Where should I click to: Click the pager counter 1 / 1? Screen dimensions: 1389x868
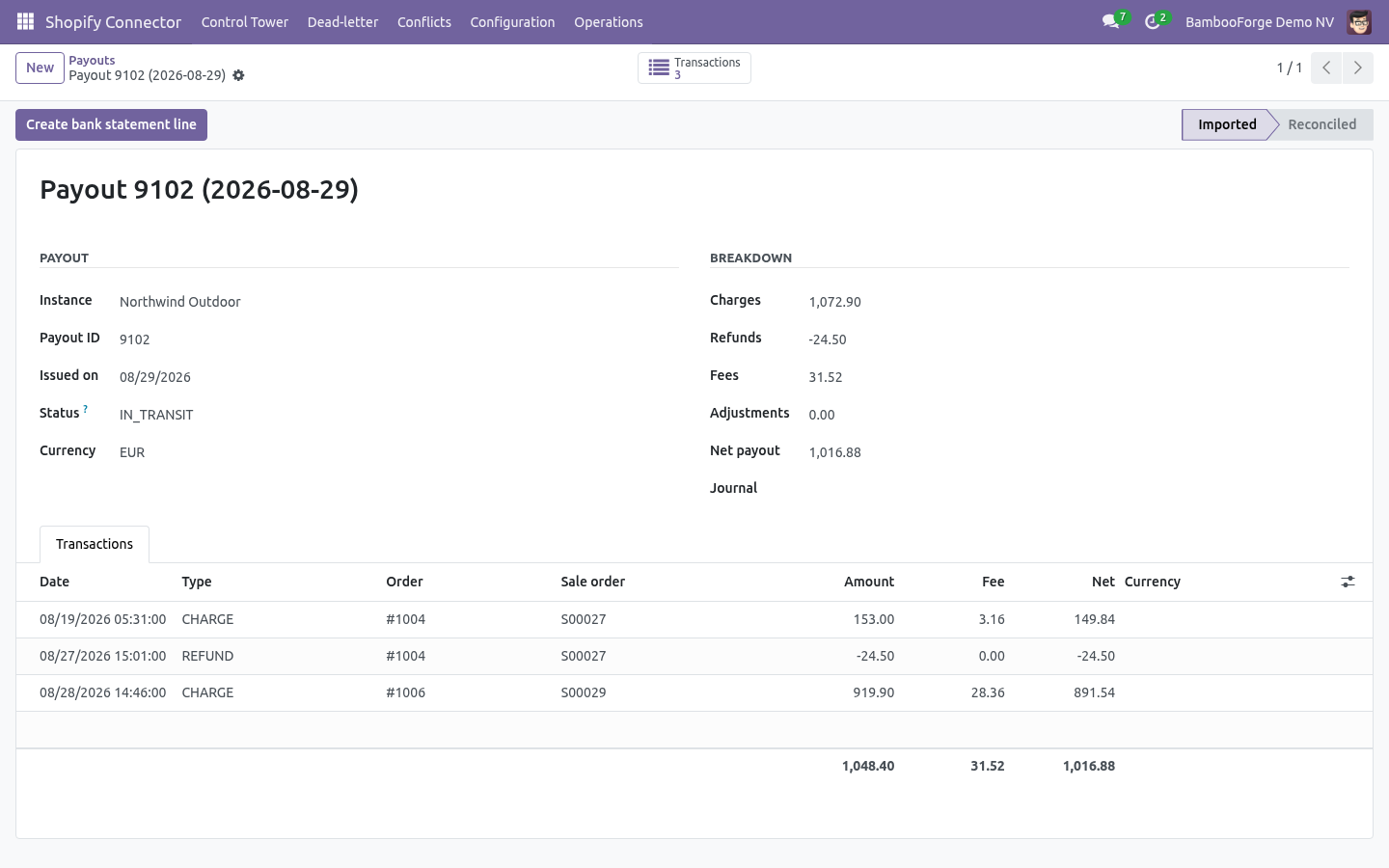tap(1290, 68)
